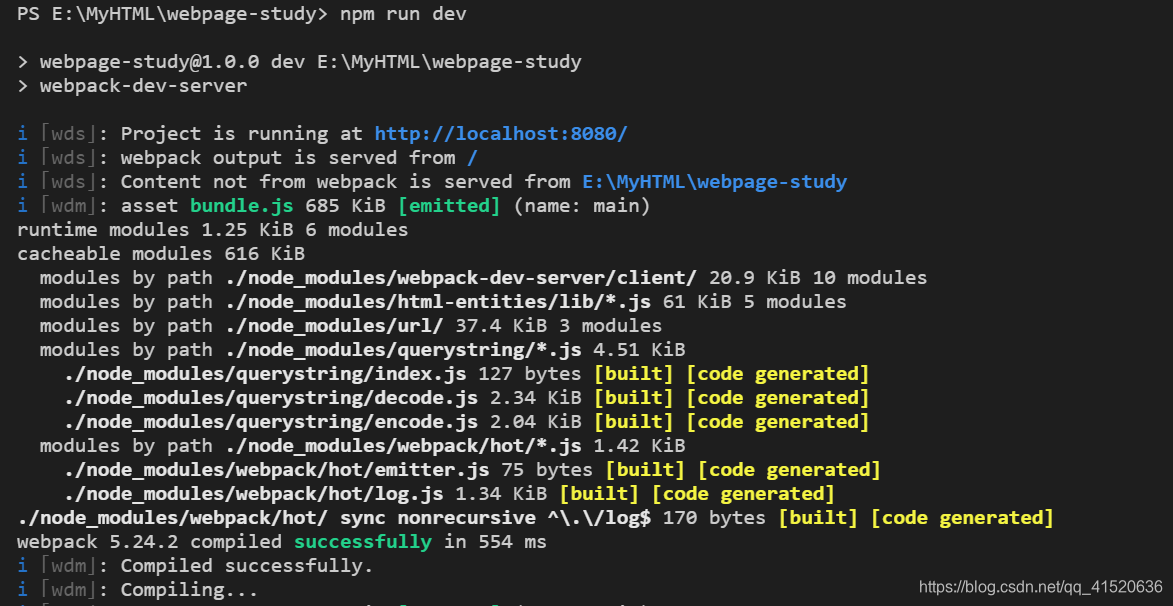This screenshot has width=1173, height=606.
Task: Click the green "bundle.js" asset name
Action: coord(242,206)
